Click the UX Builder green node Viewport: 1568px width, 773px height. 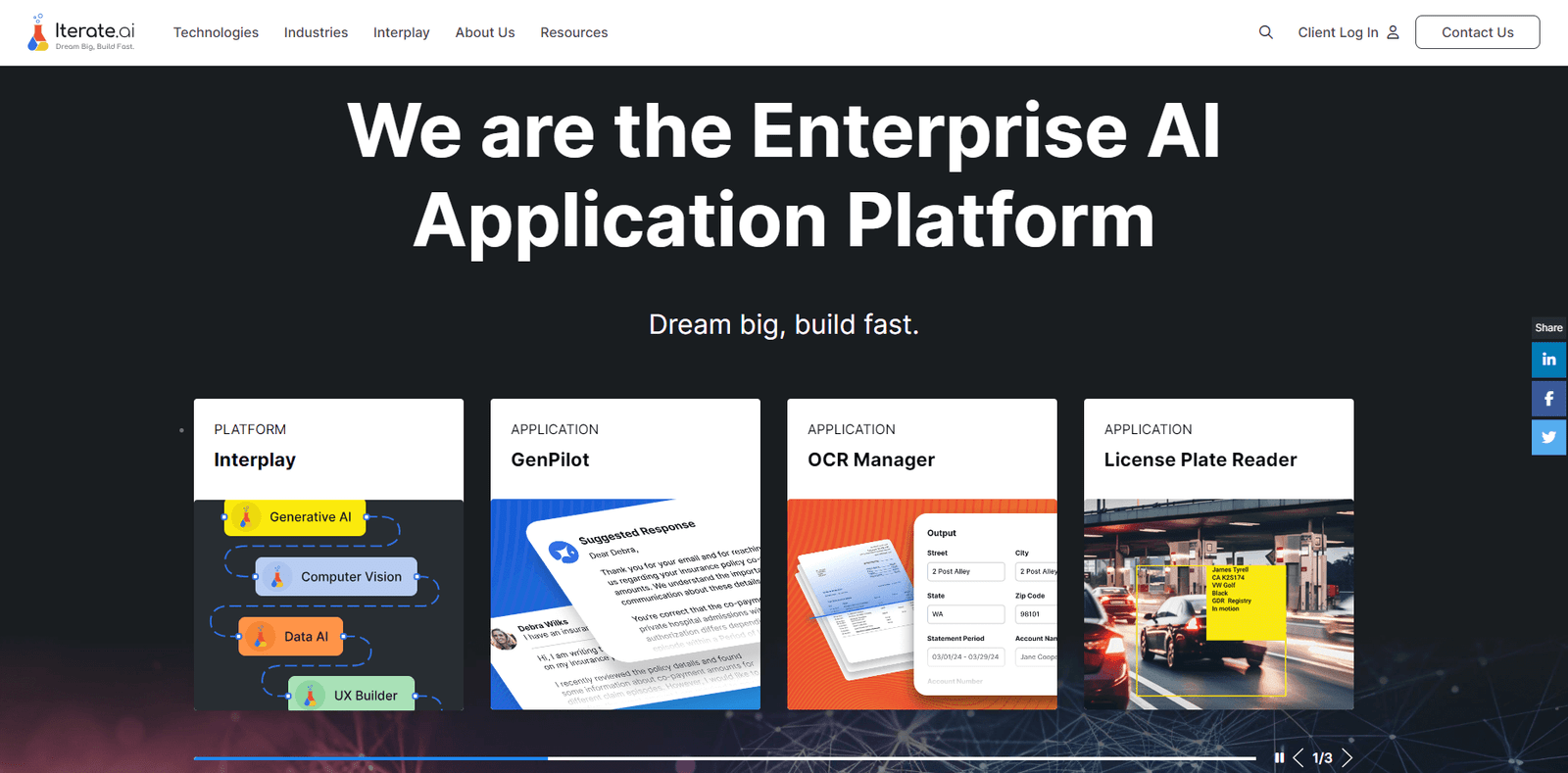(352, 694)
